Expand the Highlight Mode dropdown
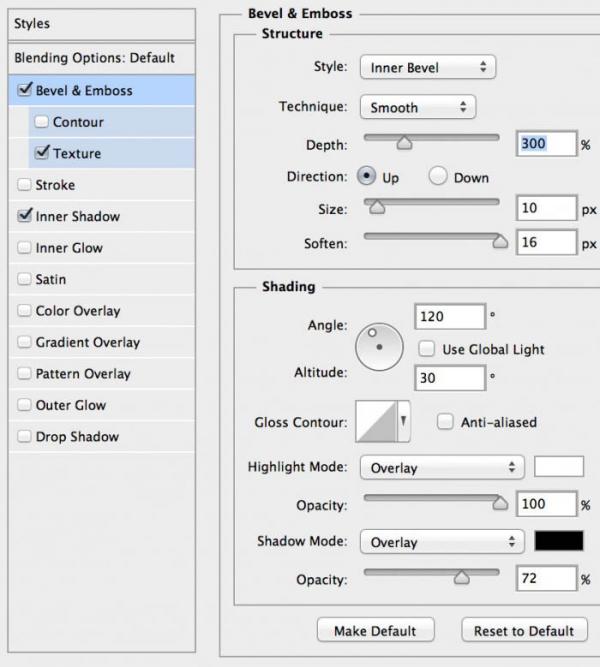The height and width of the screenshot is (667, 600). [441, 467]
